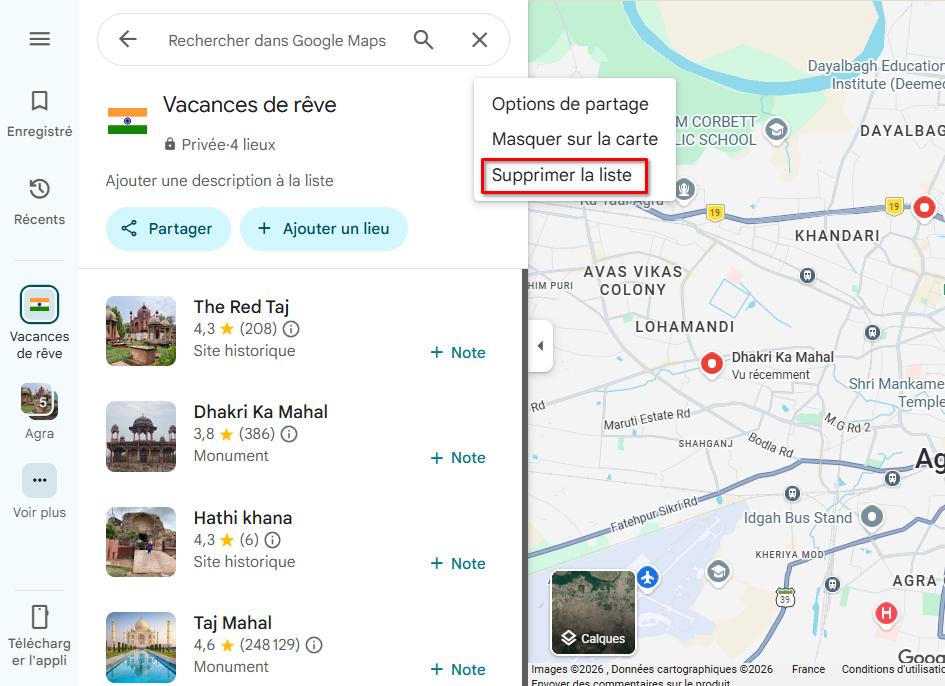Viewport: 945px width, 686px height.
Task: Click Masquer sur la carte to hide list
Action: pos(574,139)
